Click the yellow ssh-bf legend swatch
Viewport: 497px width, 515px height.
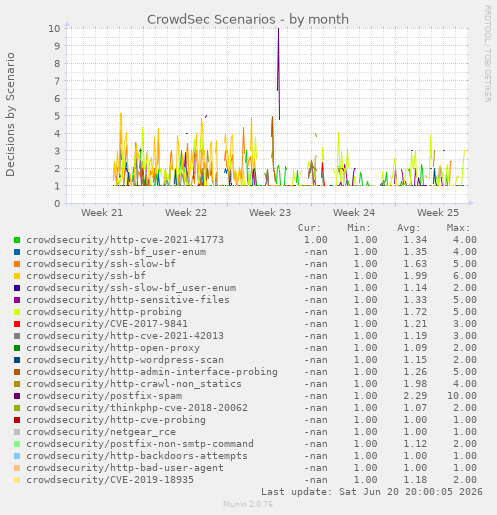17,276
